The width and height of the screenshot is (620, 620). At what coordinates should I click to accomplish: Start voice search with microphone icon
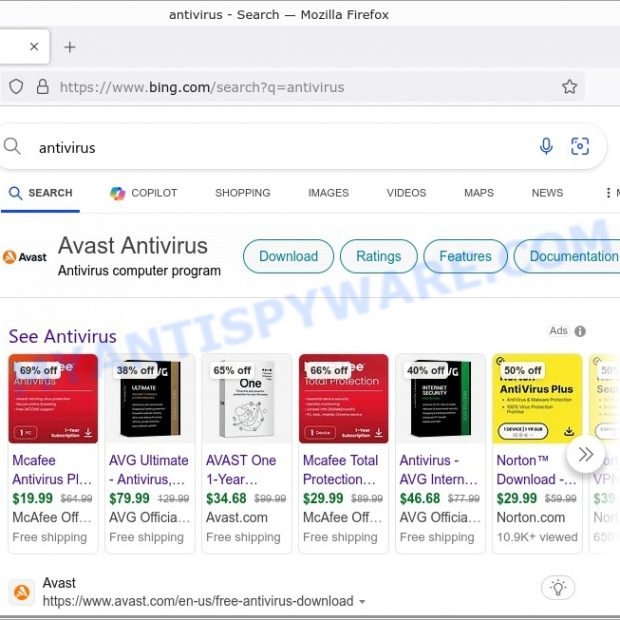(x=546, y=146)
